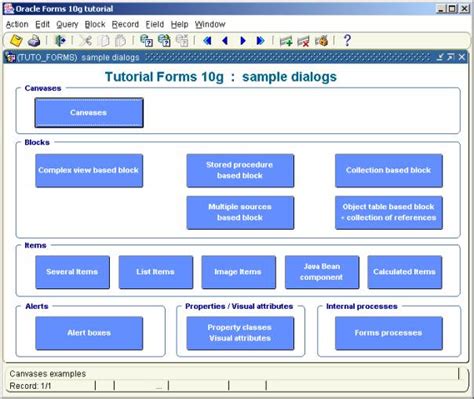
Task: Open the Field menu
Action: (x=155, y=24)
